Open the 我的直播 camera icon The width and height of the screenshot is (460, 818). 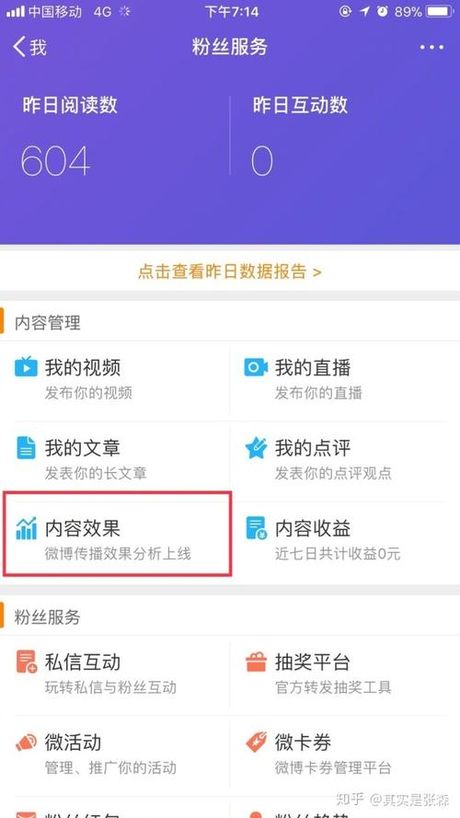256,368
